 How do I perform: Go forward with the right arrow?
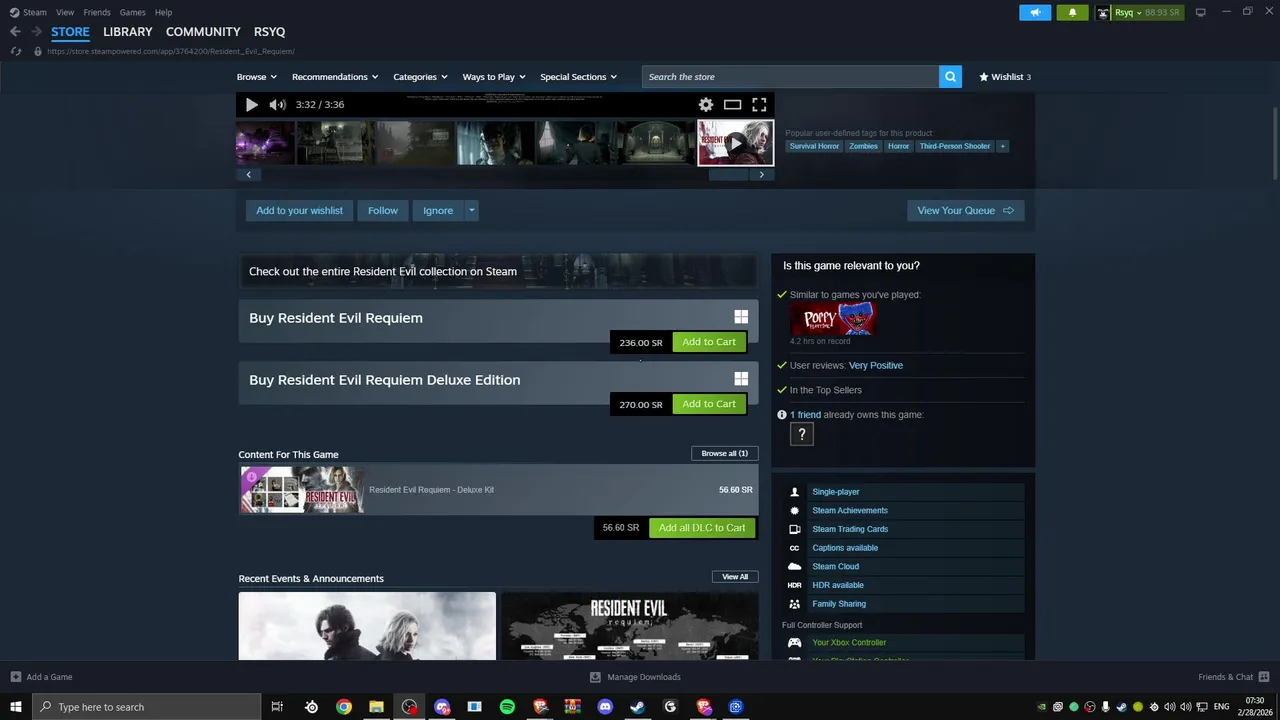pos(36,32)
